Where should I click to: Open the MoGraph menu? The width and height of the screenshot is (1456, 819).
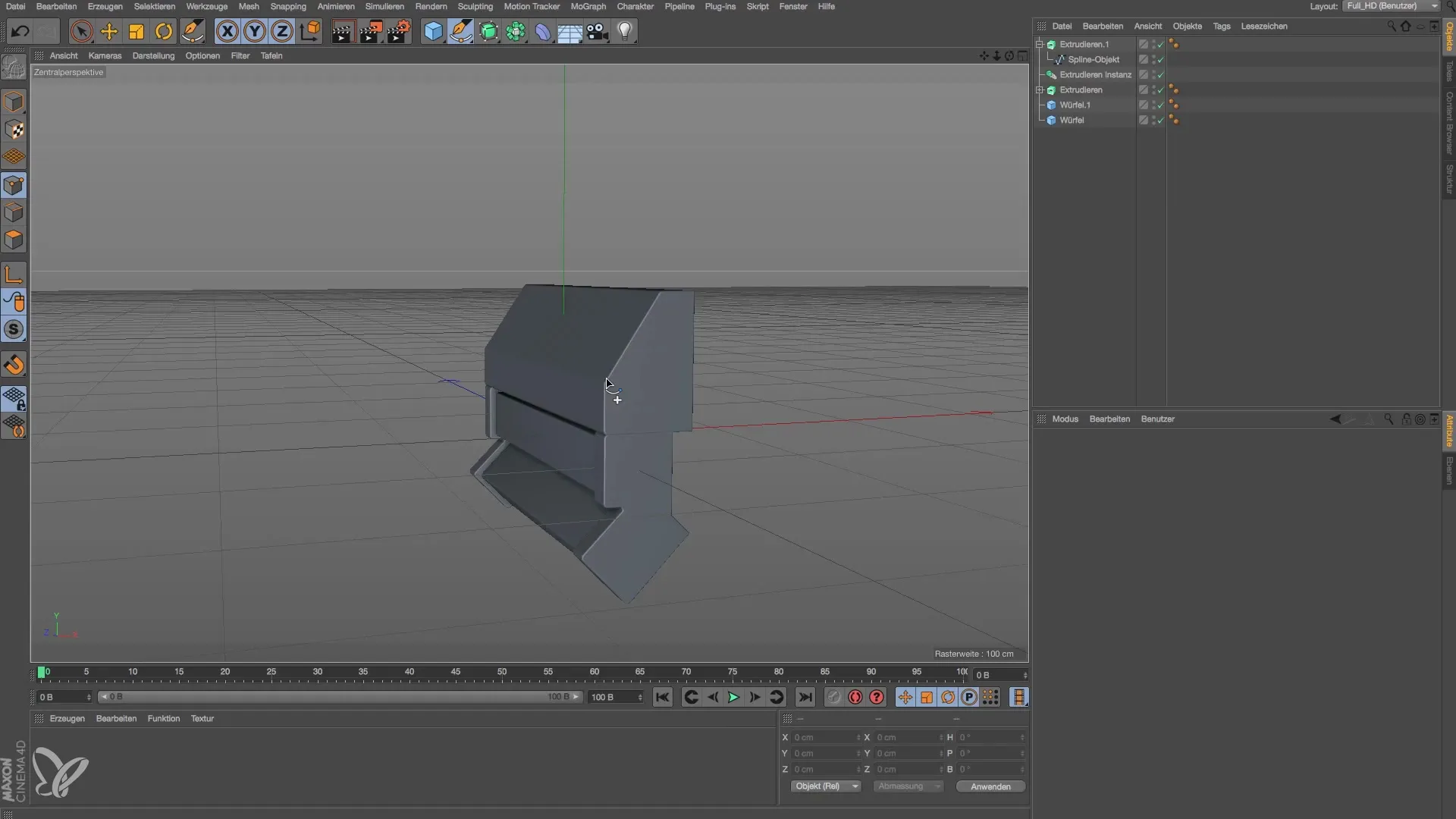588,6
